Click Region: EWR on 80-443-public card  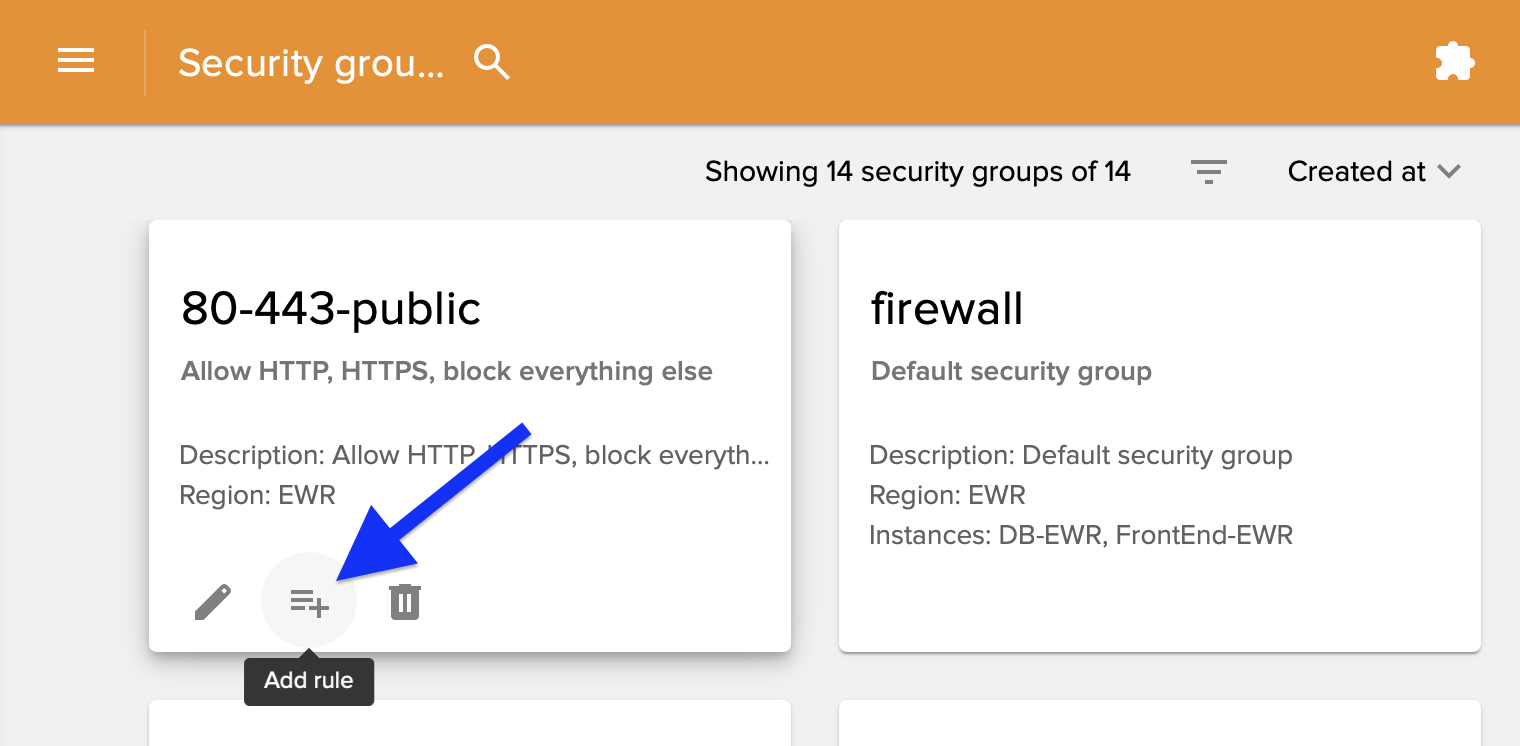tap(257, 495)
